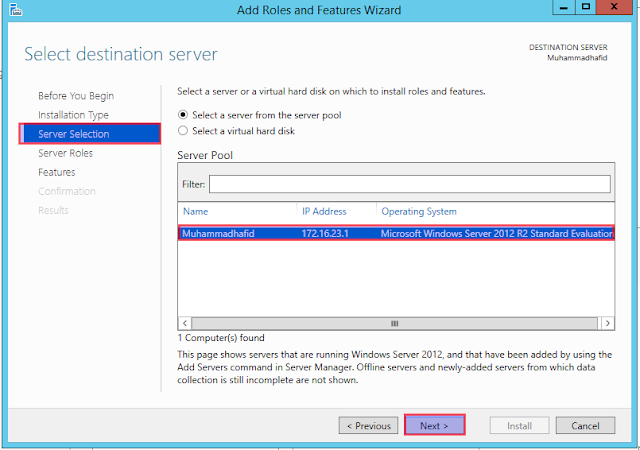The width and height of the screenshot is (640, 450).
Task: Select the Muhammadhafid server row
Action: pos(396,233)
